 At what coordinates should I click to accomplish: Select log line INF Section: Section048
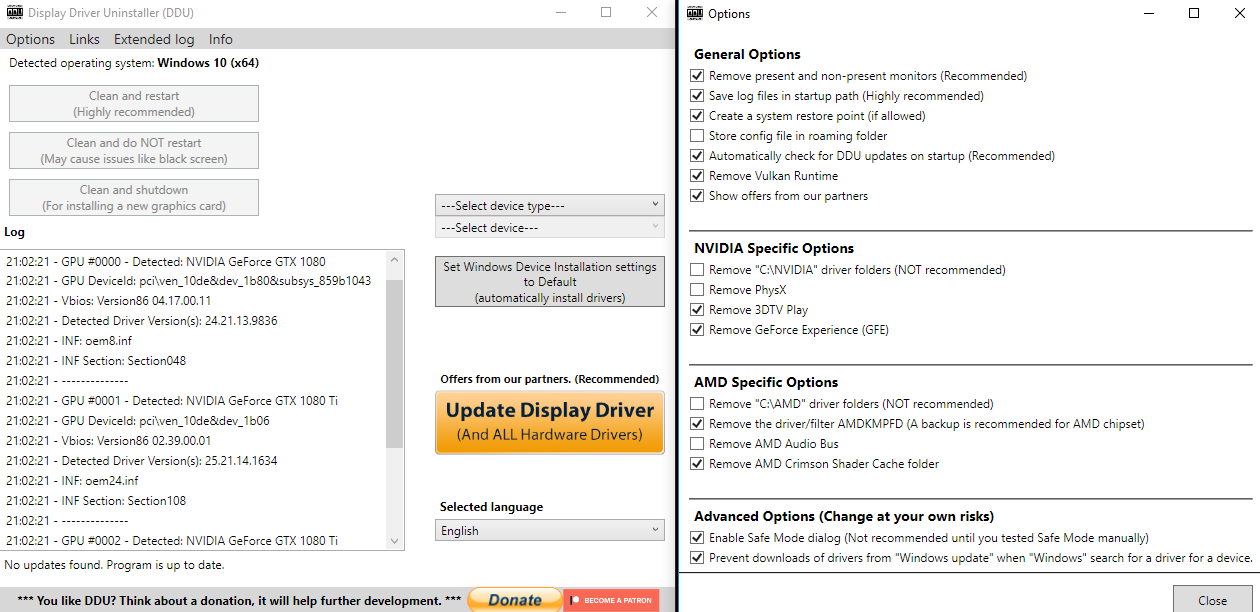96,361
